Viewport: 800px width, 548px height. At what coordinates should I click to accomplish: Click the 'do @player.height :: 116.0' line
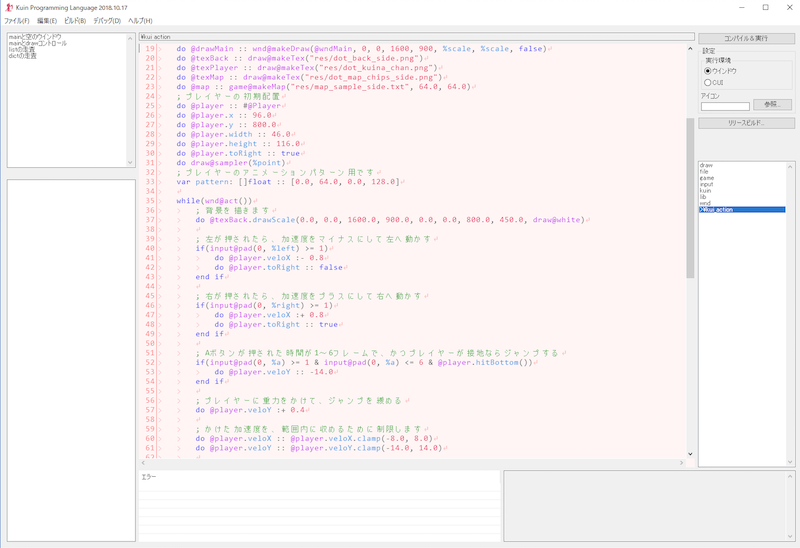pos(238,144)
